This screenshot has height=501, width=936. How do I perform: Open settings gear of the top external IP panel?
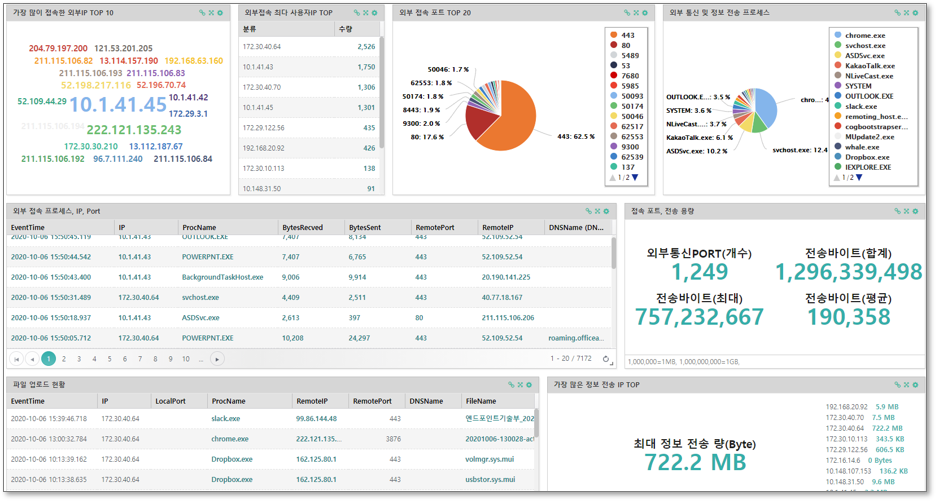click(220, 13)
